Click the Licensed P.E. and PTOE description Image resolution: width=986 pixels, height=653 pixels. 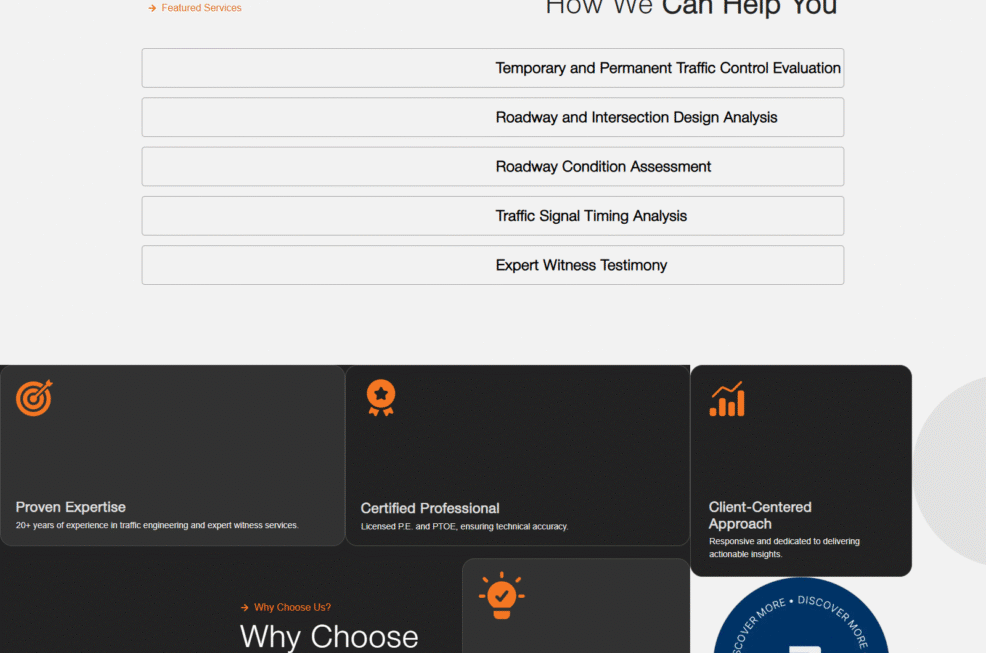pyautogui.click(x=465, y=527)
